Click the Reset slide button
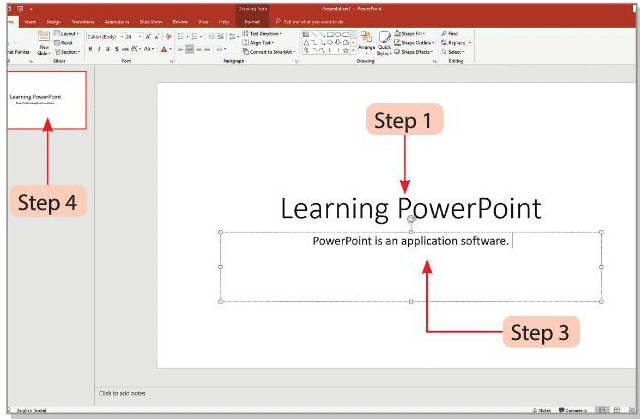The width and height of the screenshot is (640, 419). 63,43
